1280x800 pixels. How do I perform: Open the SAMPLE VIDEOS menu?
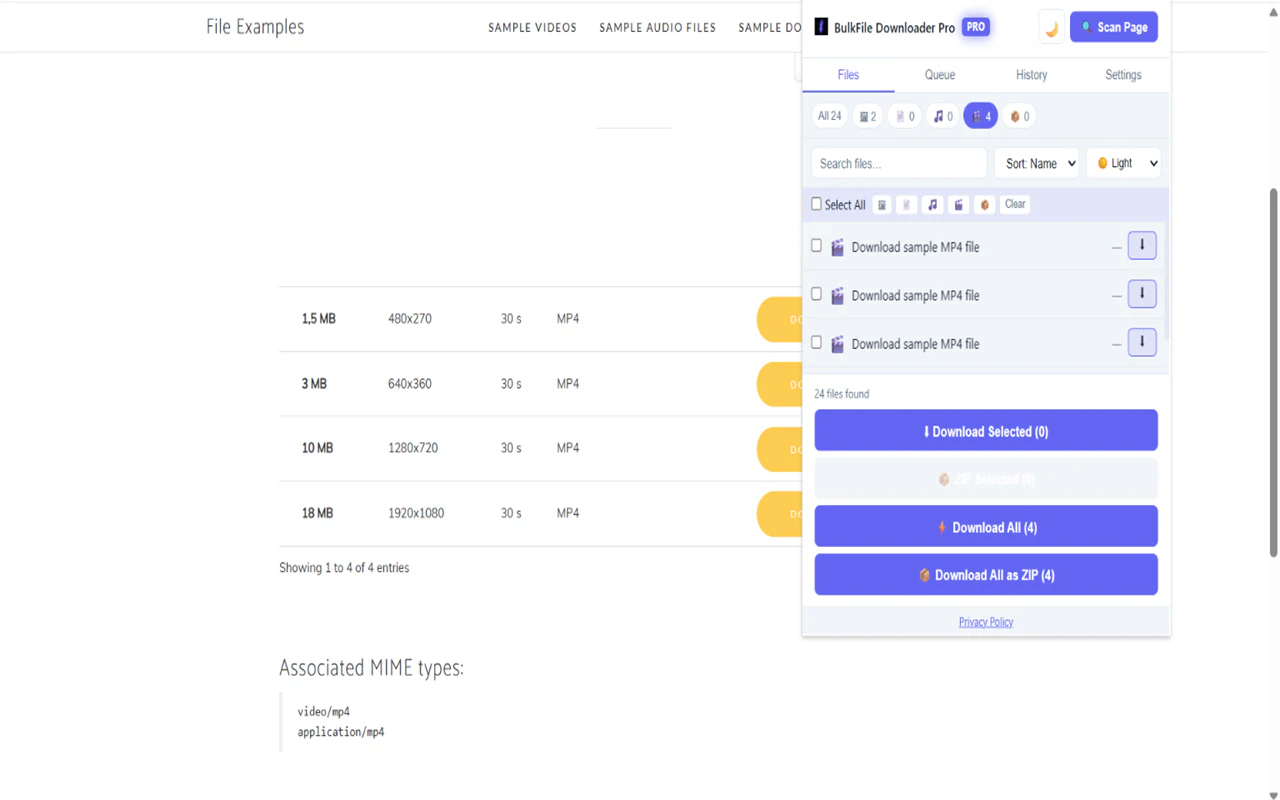pos(532,28)
